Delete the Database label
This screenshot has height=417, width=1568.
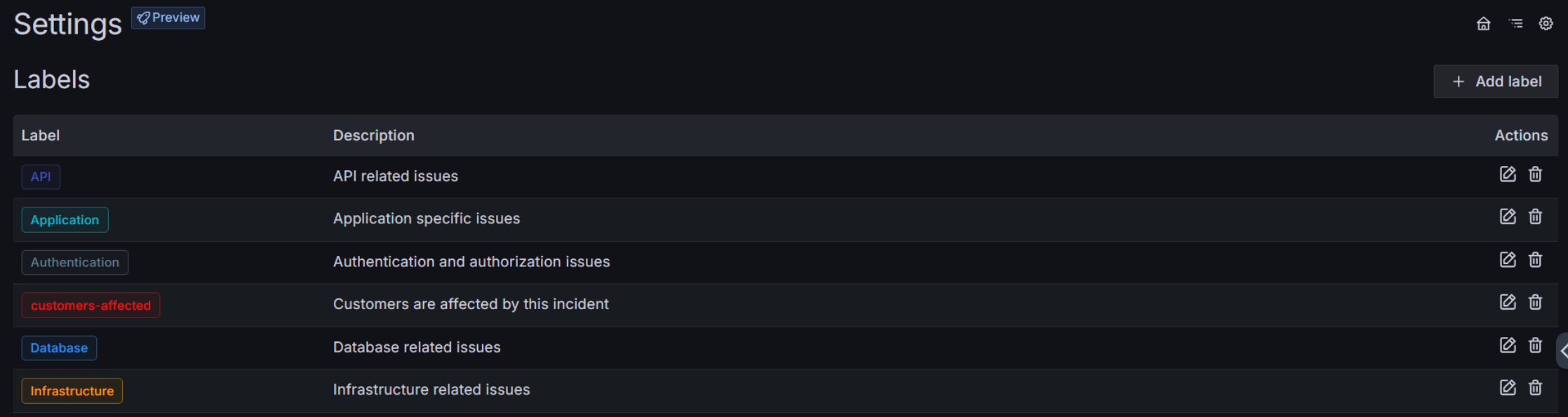tap(1535, 346)
